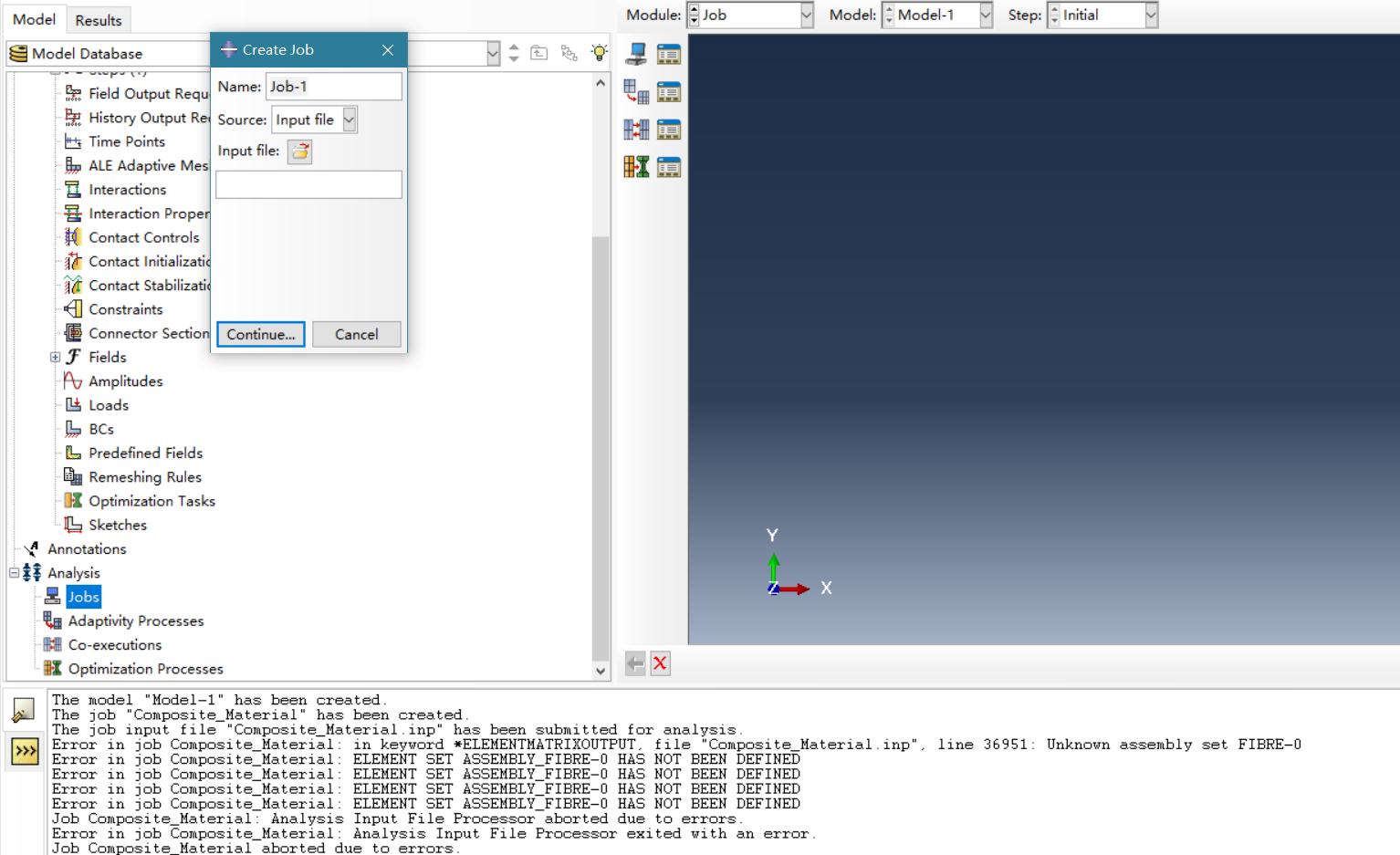Select the Create Adaptivity Process tool

pyautogui.click(x=636, y=91)
